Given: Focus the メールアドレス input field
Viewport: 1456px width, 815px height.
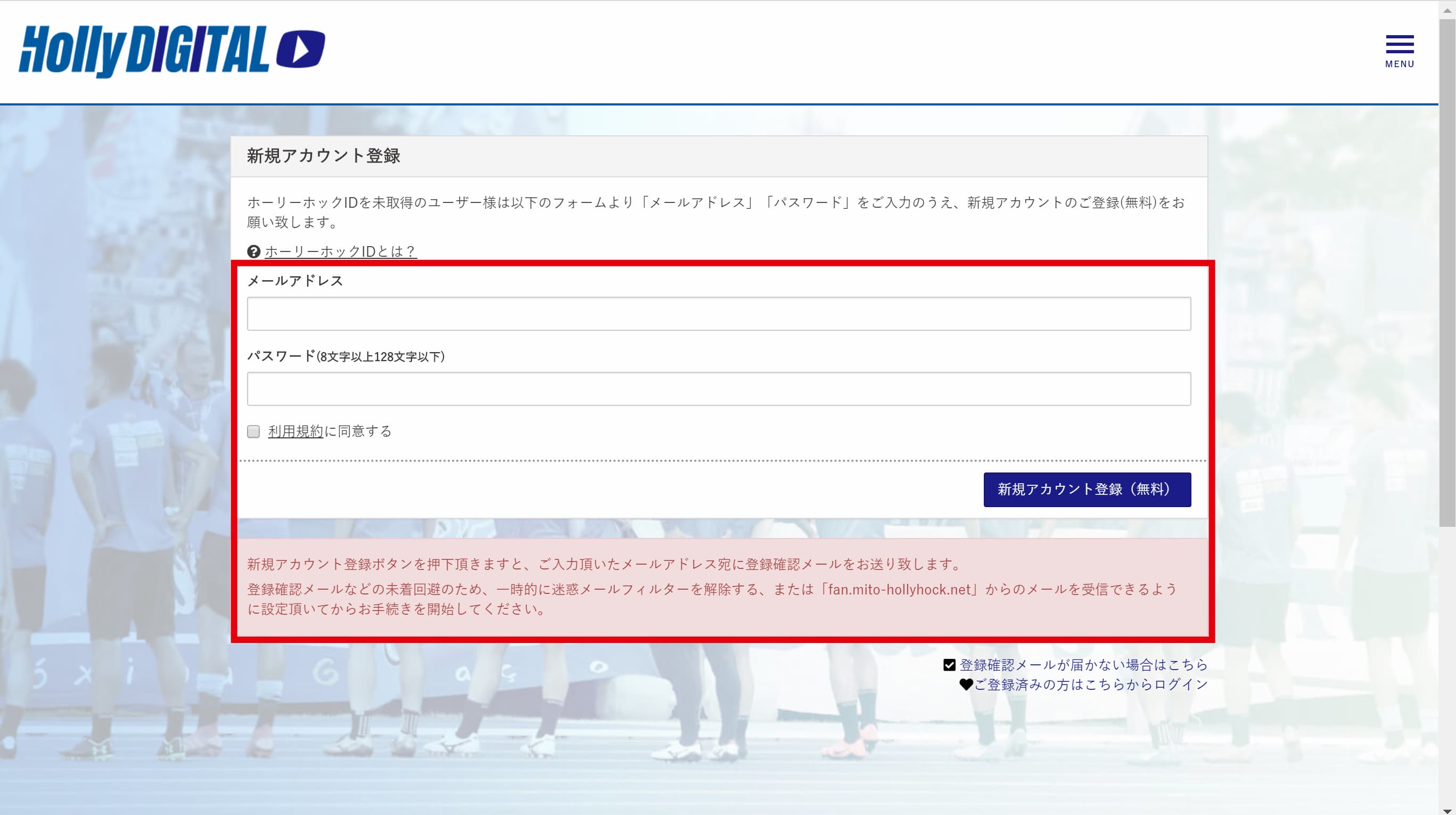Looking at the screenshot, I should (x=719, y=314).
